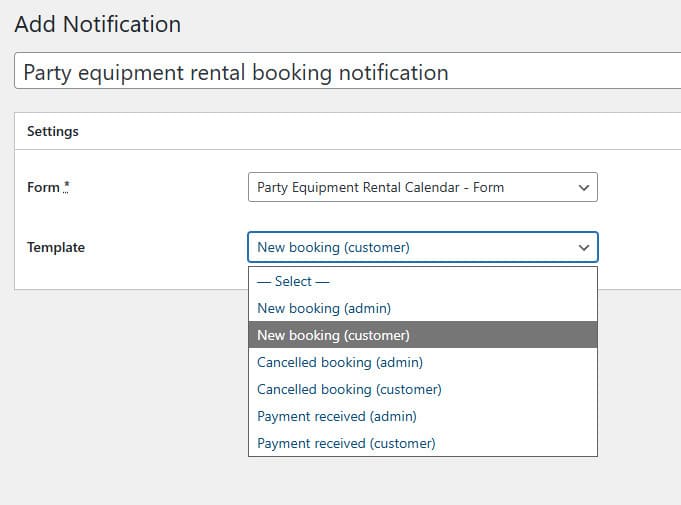The image size is (681, 505).
Task: Choose the '— Select —' placeholder option
Action: point(293,282)
